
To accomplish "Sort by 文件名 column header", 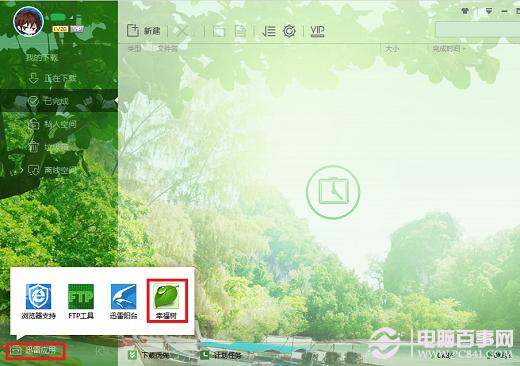I will pyautogui.click(x=168, y=49).
